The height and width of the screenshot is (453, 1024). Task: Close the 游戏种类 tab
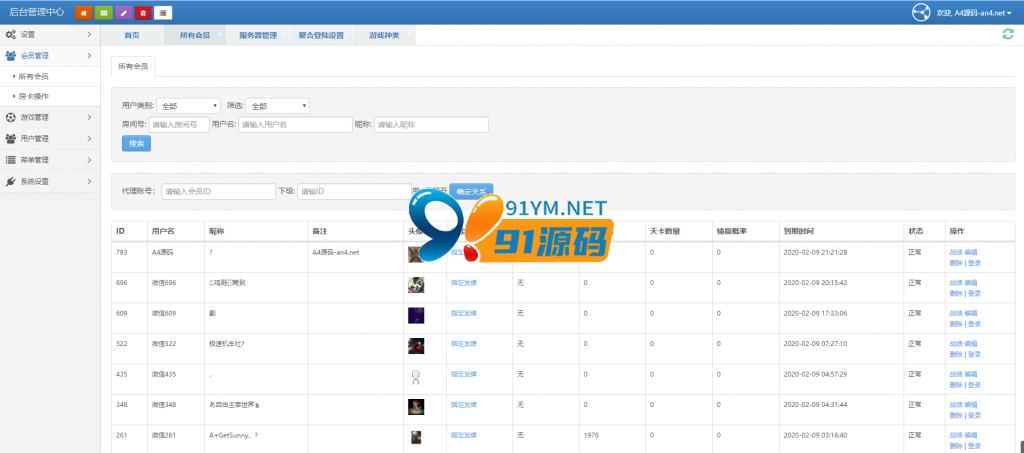(x=409, y=34)
